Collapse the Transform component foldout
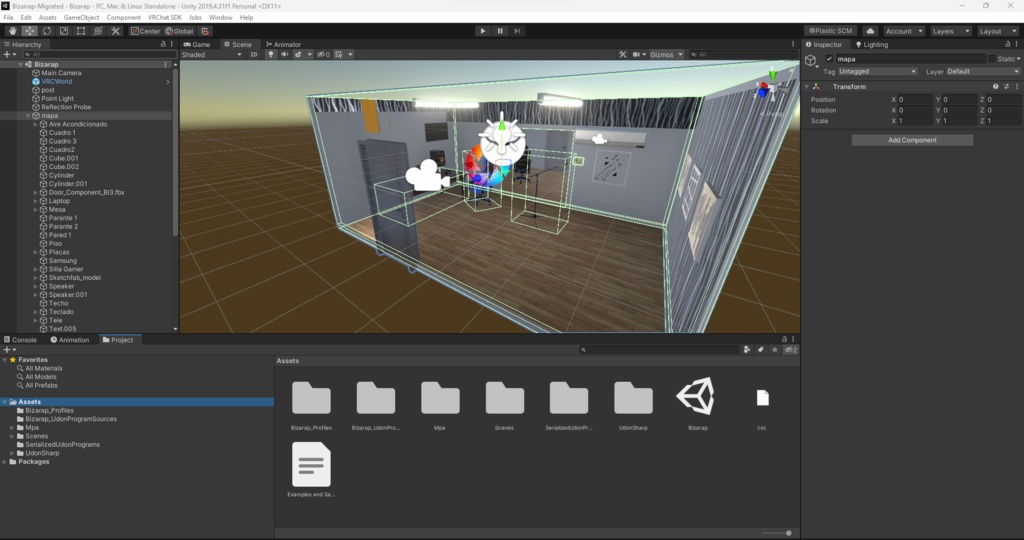Screen dimensions: 1024x540 pyautogui.click(x=807, y=86)
